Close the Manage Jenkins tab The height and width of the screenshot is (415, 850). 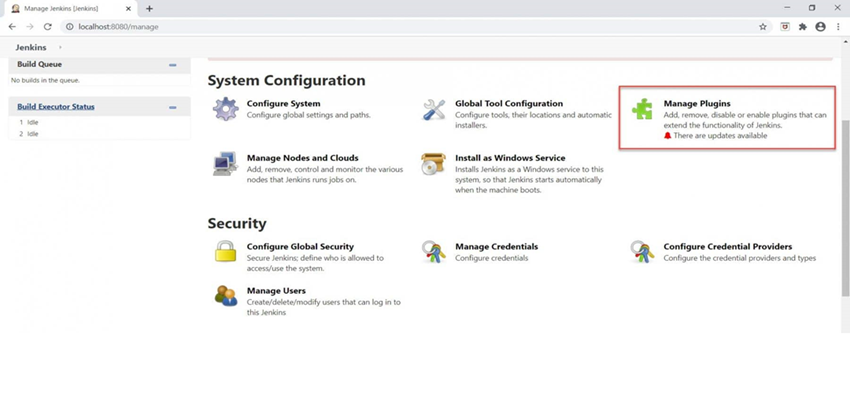click(x=128, y=9)
